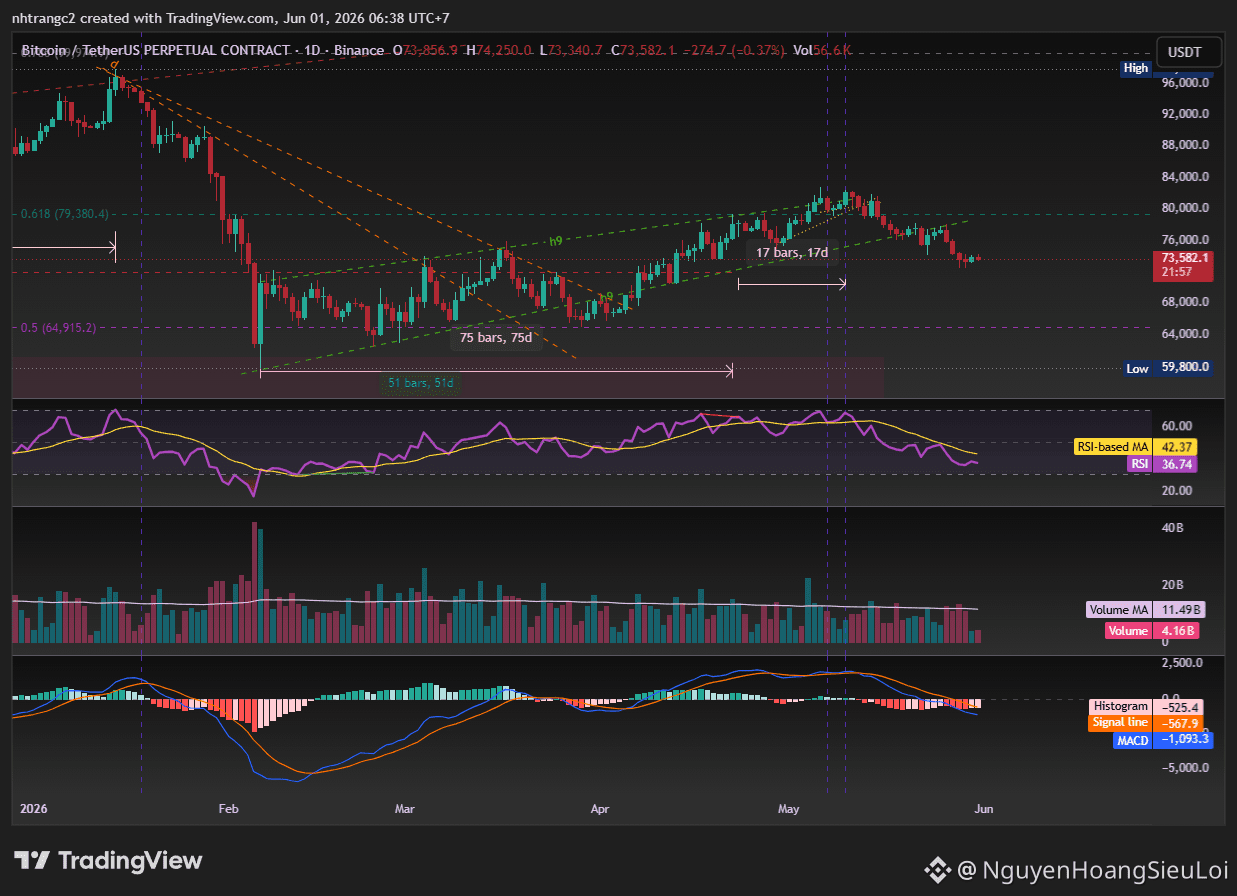Click the Feb label on the time axis
The width and height of the screenshot is (1237, 896).
click(x=227, y=808)
